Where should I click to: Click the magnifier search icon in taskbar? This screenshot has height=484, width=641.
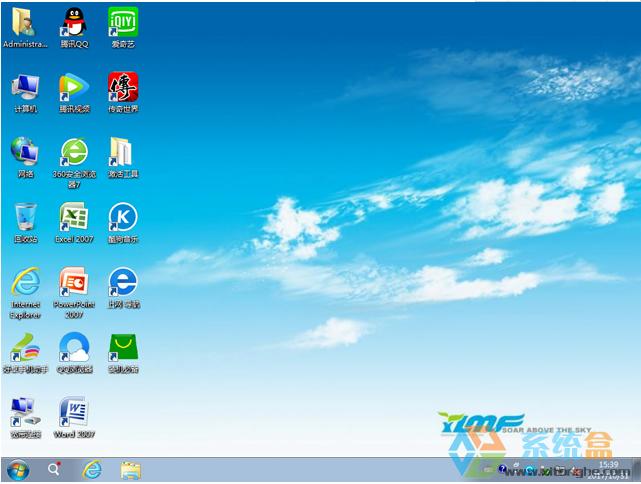(x=54, y=470)
